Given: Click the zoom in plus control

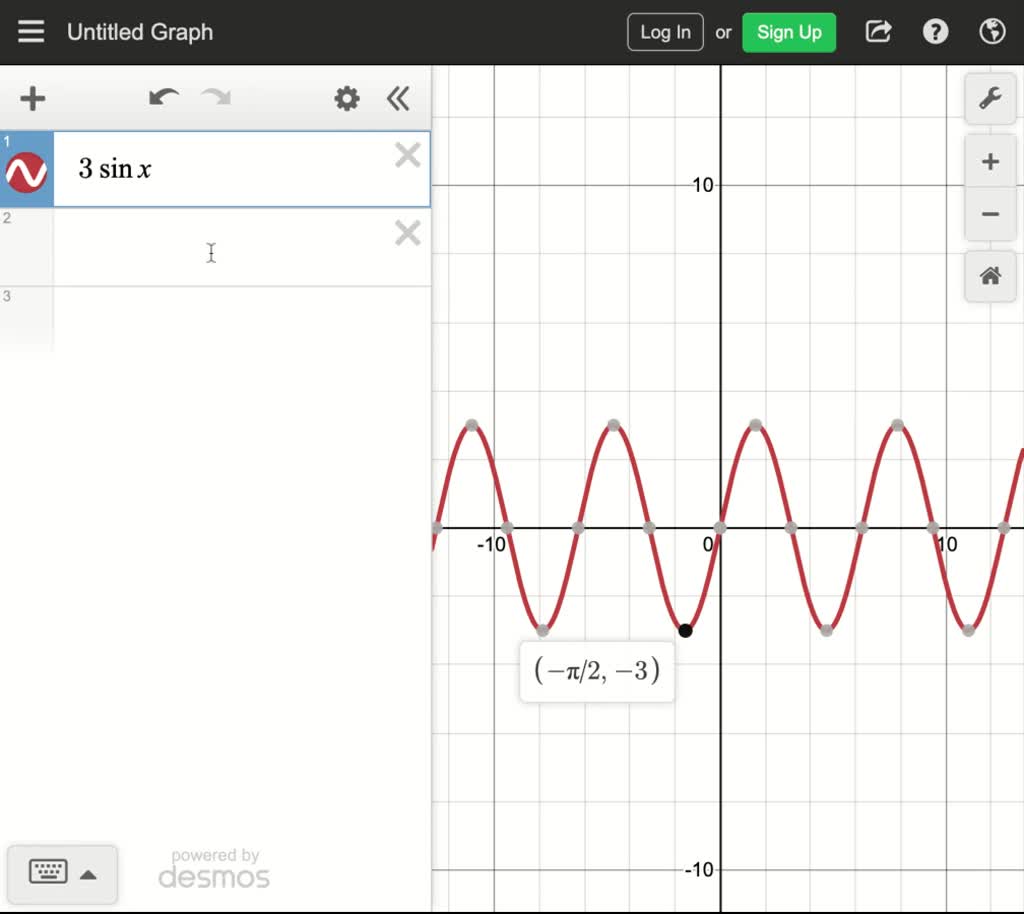Looking at the screenshot, I should pyautogui.click(x=989, y=161).
